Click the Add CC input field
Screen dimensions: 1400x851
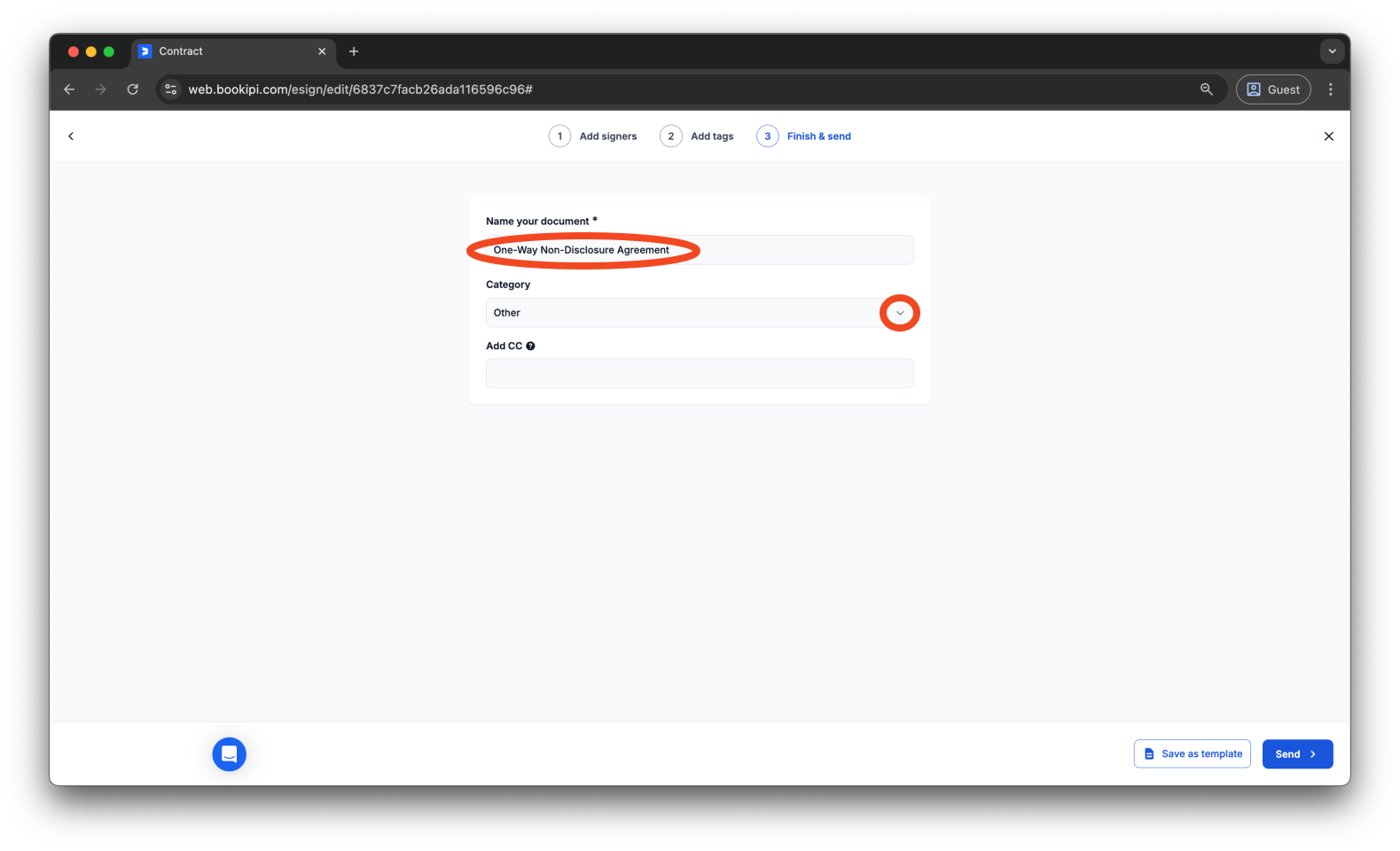point(700,373)
